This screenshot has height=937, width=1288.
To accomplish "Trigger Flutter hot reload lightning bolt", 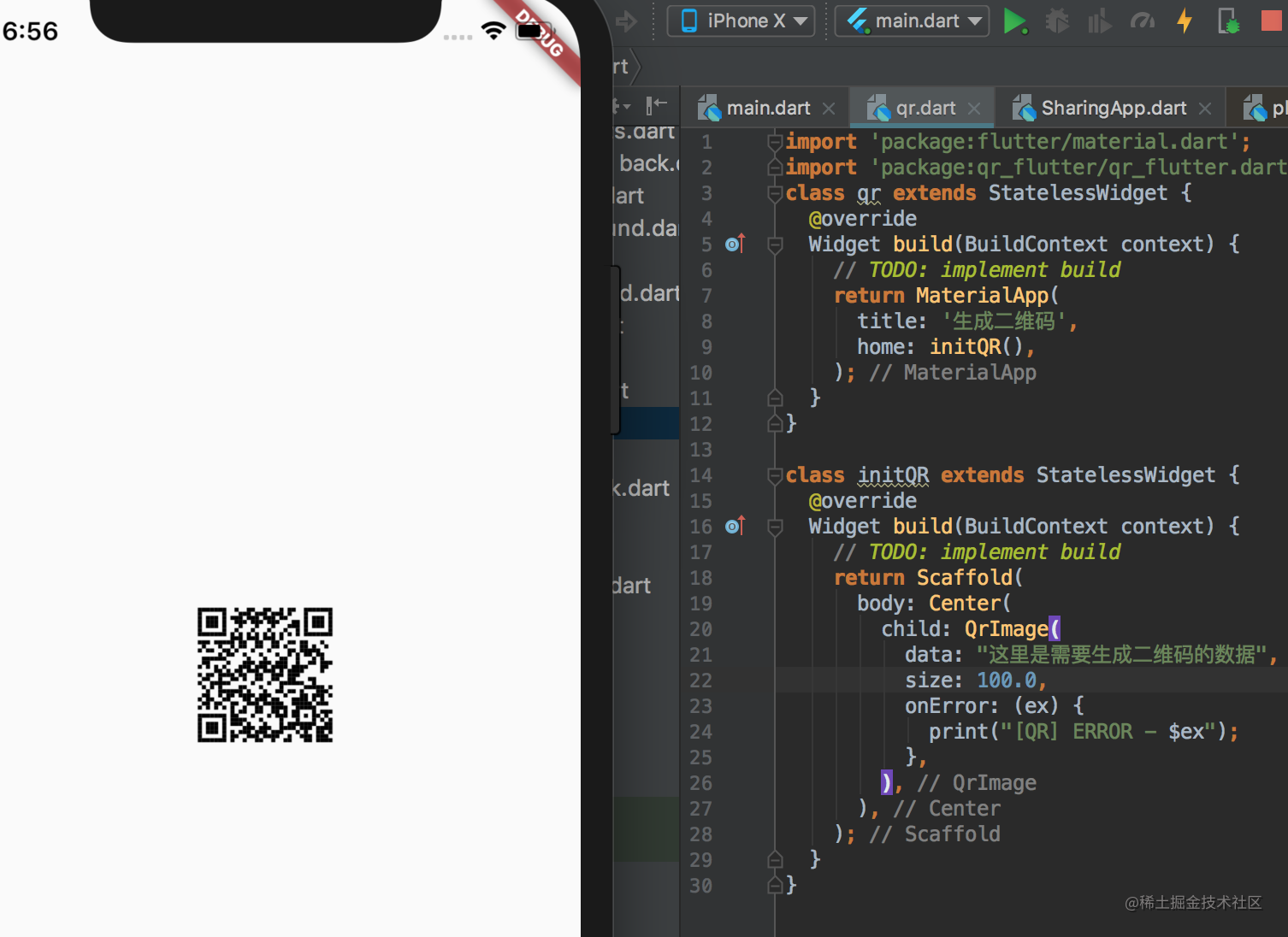I will coord(1185,21).
